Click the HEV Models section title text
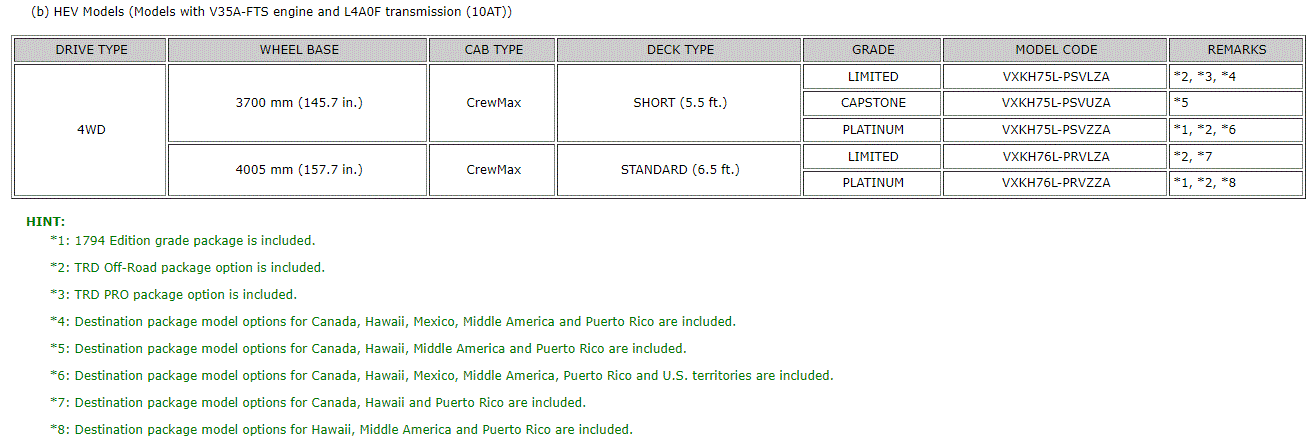 coord(273,11)
